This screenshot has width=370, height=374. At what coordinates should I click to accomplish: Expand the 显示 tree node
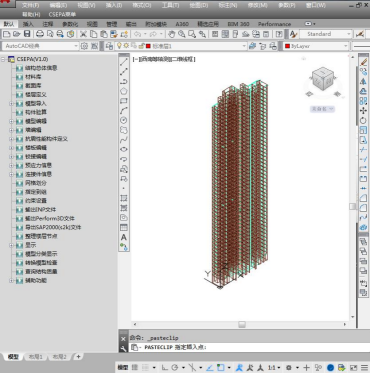point(11,245)
